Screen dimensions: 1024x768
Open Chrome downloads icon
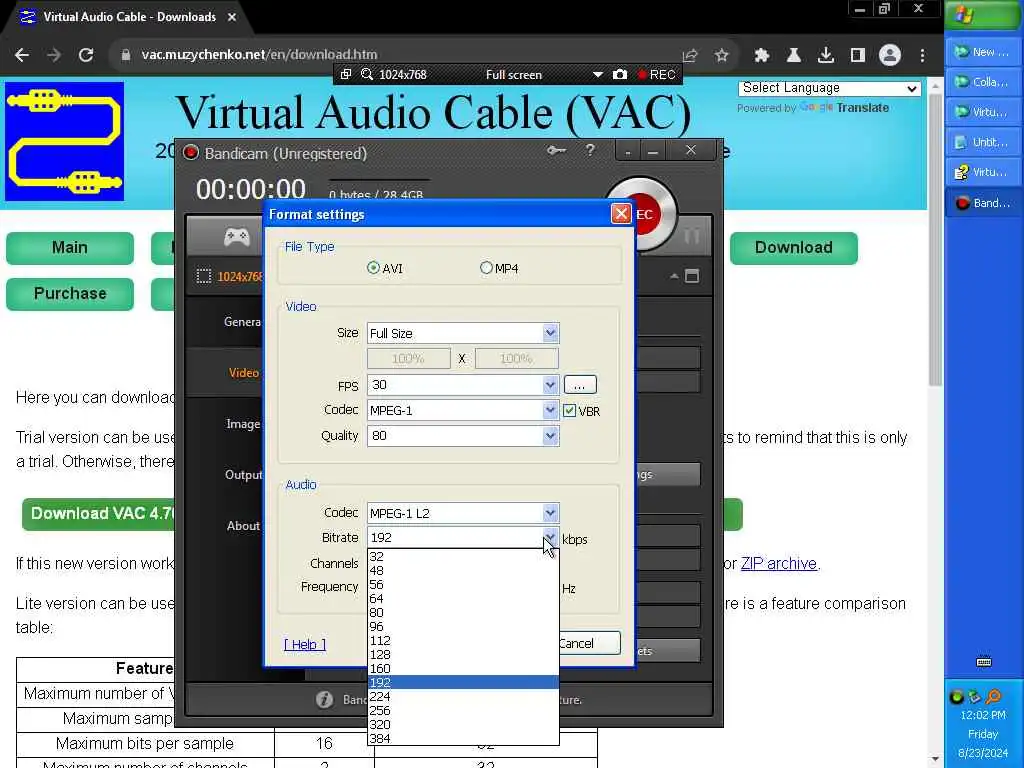[x=825, y=56]
